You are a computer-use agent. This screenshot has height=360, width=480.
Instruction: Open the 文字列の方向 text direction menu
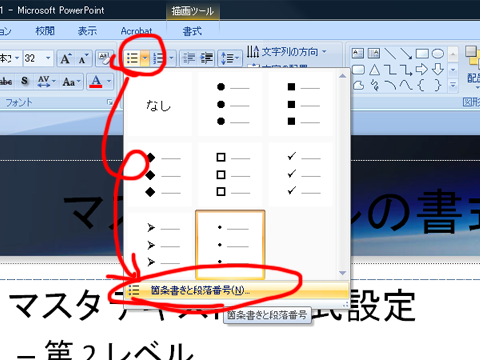click(287, 52)
